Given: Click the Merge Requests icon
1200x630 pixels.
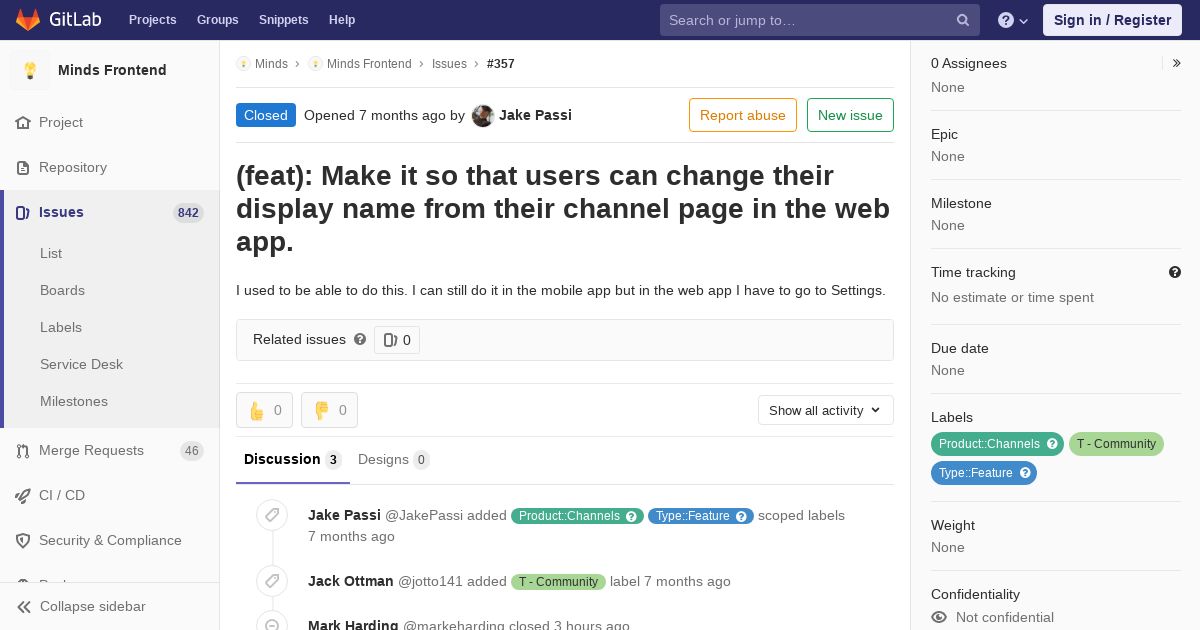Looking at the screenshot, I should (x=23, y=451).
